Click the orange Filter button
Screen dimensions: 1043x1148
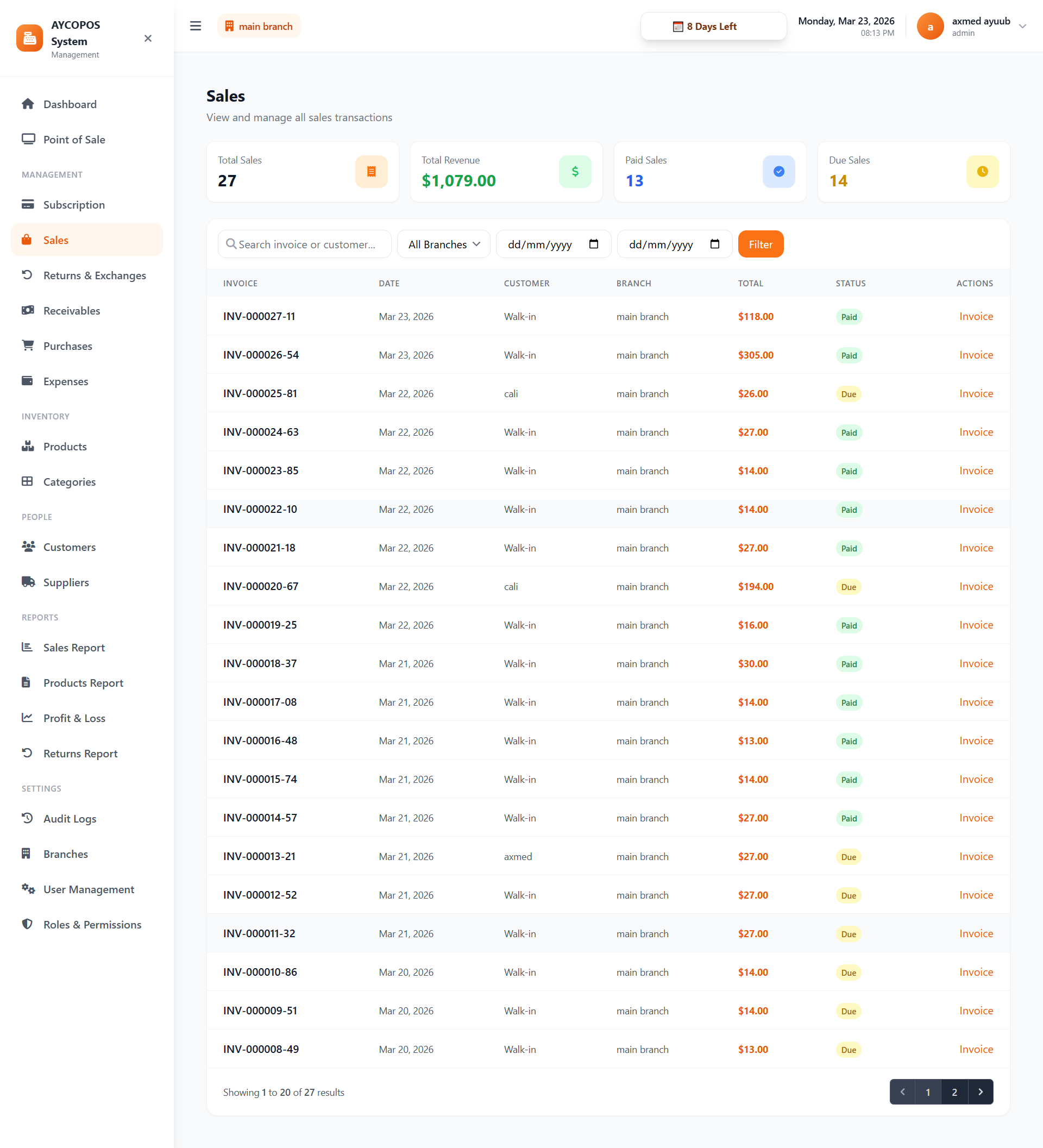coord(761,244)
